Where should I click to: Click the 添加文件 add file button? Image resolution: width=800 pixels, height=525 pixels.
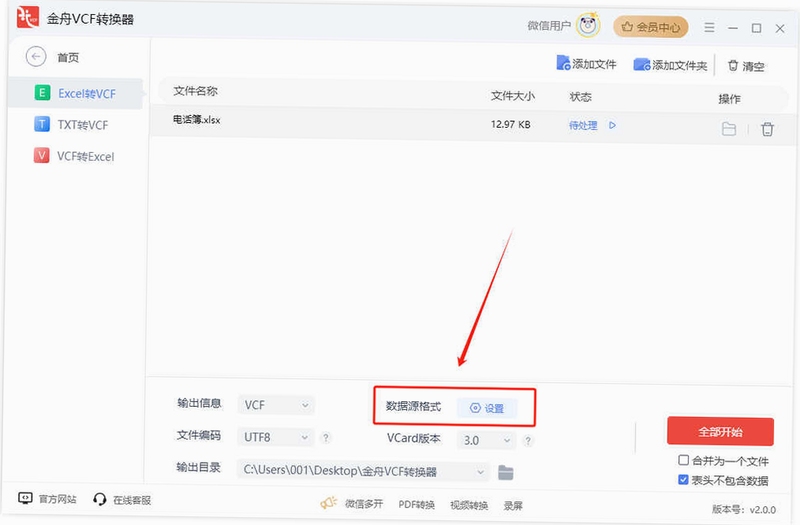586,64
